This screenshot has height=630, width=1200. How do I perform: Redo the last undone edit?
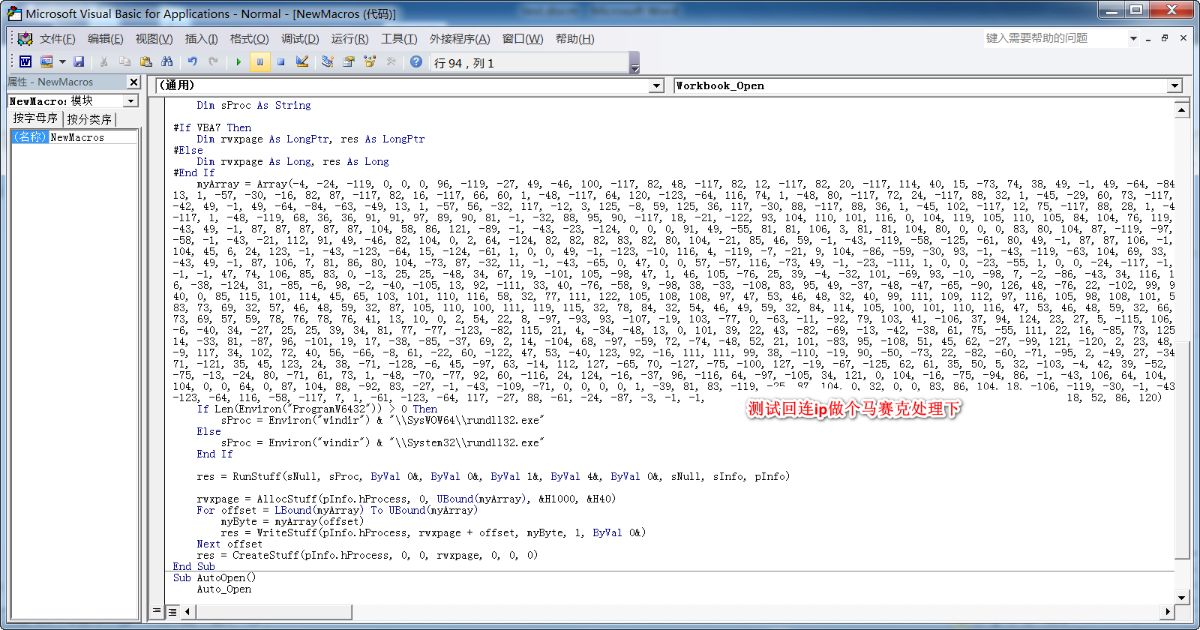pyautogui.click(x=213, y=62)
